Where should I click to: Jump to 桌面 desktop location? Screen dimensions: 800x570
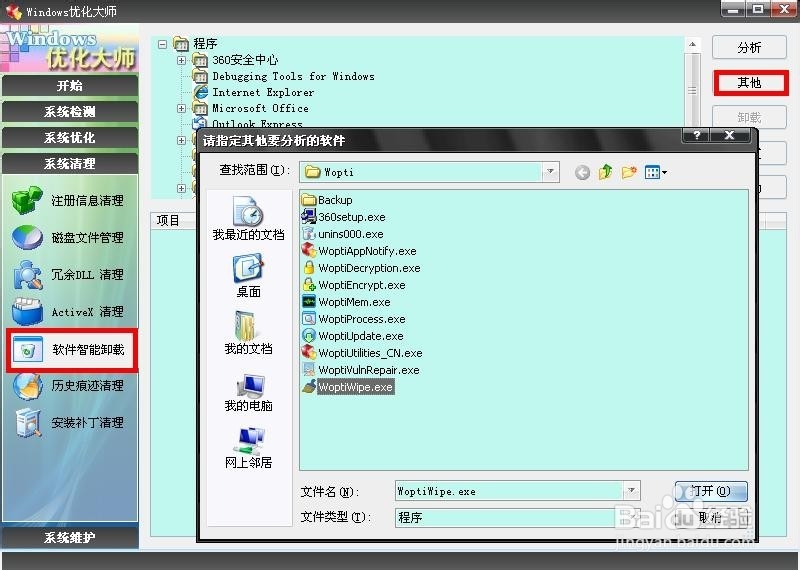tap(248, 276)
